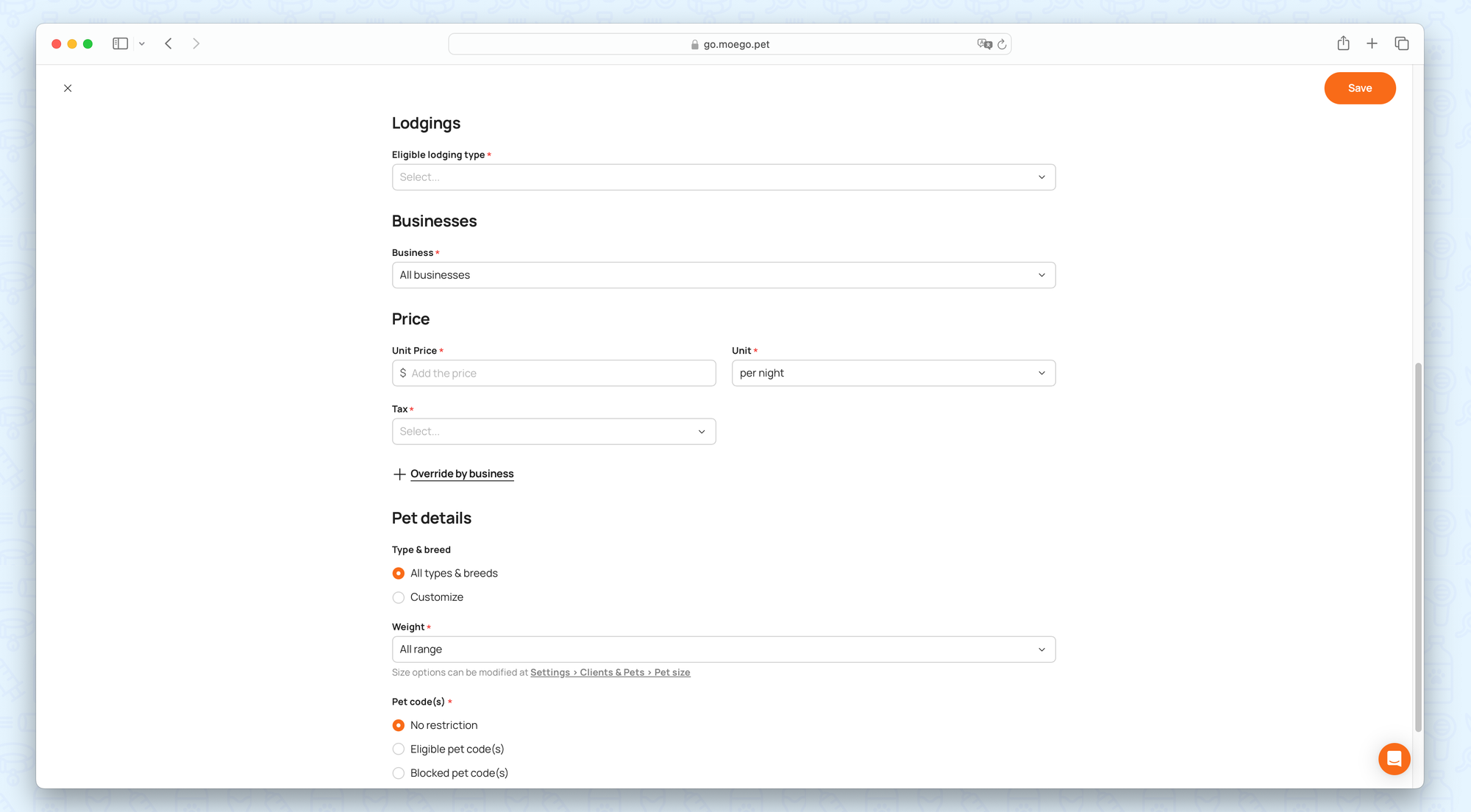
Task: Open the Eligible lodging type dropdown
Action: coord(723,177)
